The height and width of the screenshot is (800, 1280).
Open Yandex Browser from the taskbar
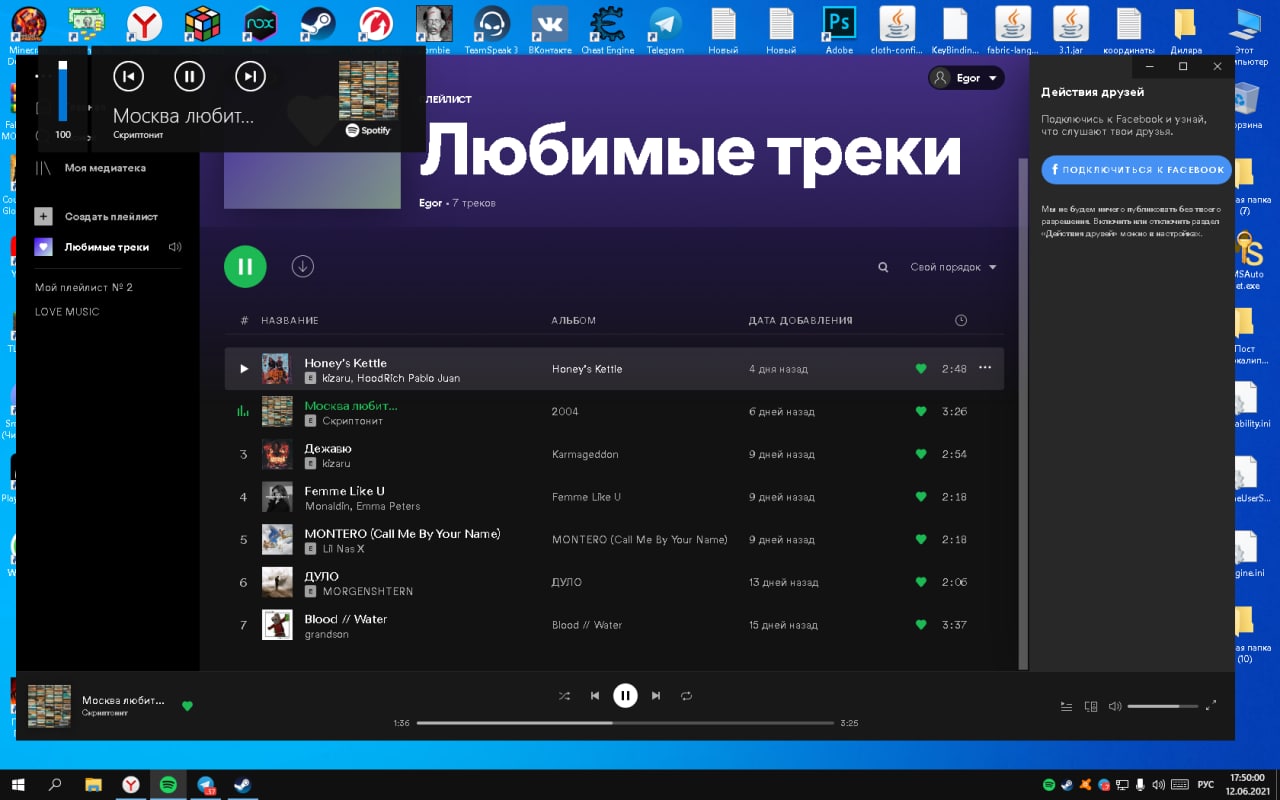131,785
